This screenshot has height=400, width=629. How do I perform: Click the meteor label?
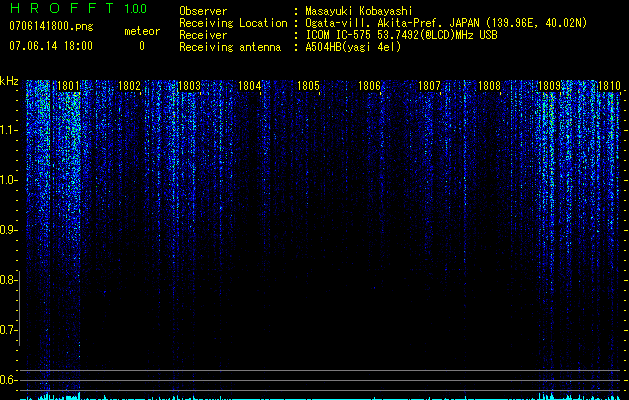(x=142, y=31)
